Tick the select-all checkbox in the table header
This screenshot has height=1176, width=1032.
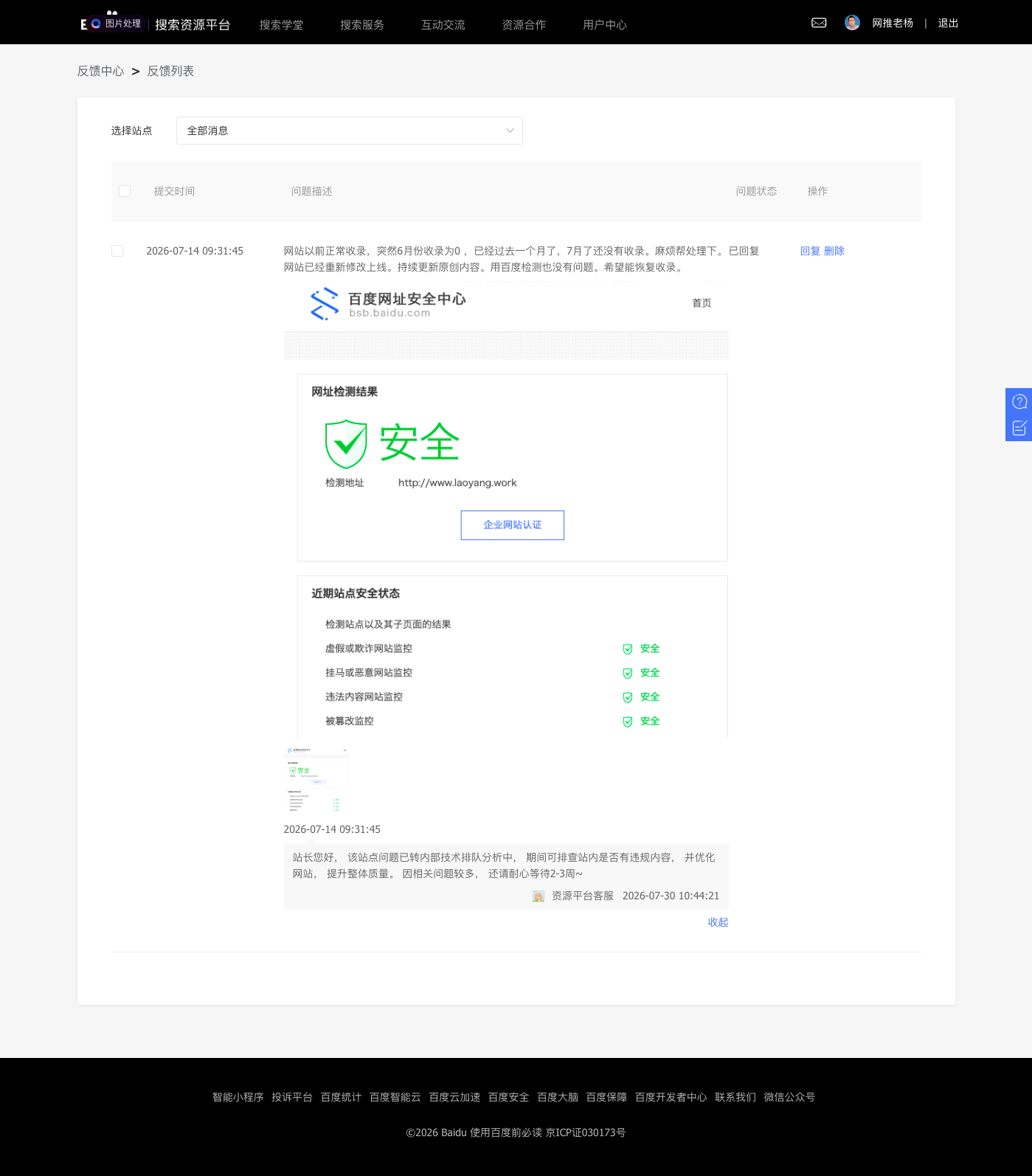tap(125, 191)
